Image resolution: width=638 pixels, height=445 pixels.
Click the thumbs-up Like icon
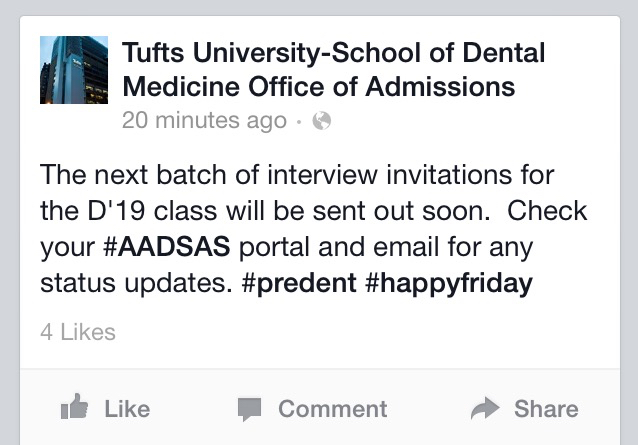pyautogui.click(x=75, y=408)
